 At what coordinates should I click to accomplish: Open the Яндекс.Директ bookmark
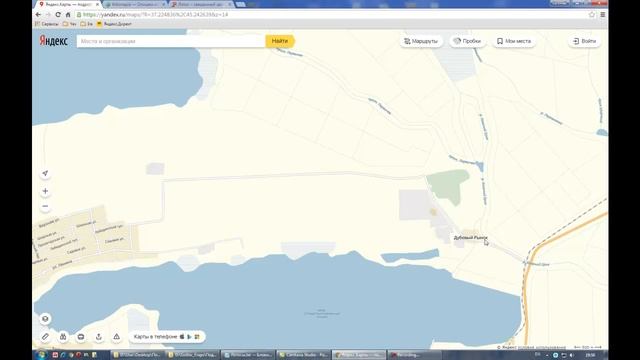coord(114,24)
